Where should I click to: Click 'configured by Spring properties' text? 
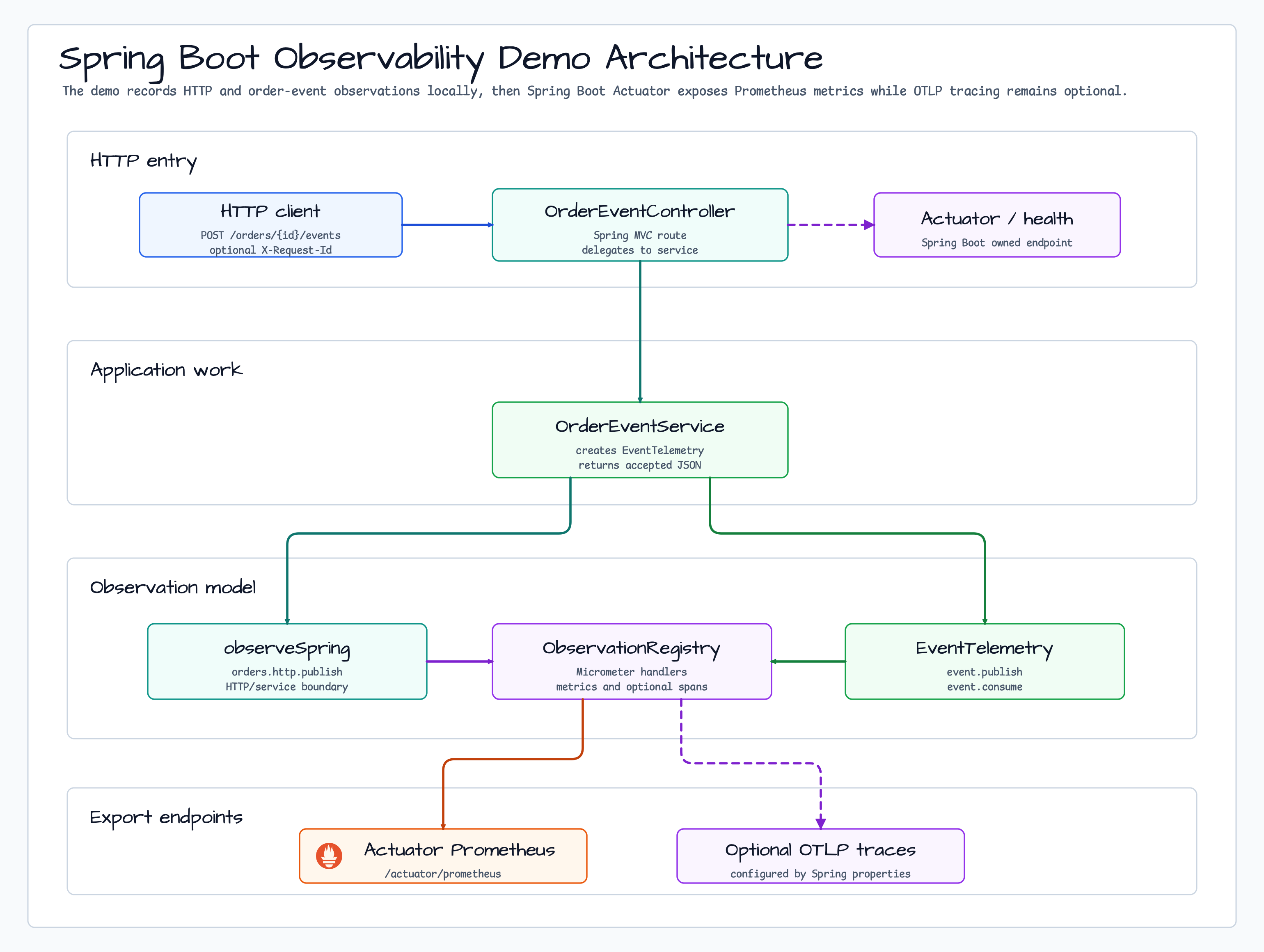tap(820, 874)
